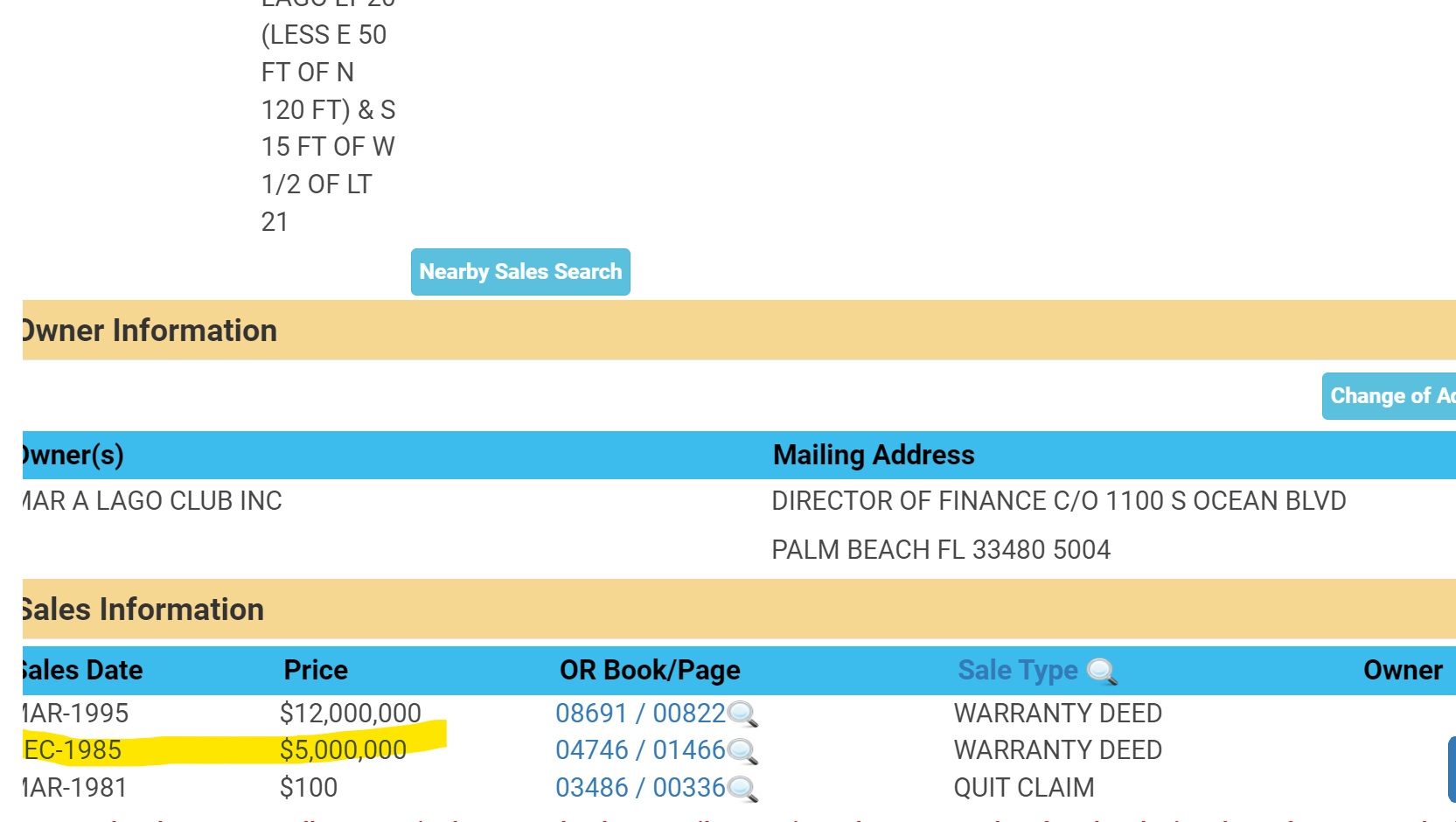This screenshot has width=1456, height=822.
Task: Click WARRANTY DEED in the 1985 row
Action: (x=1058, y=750)
